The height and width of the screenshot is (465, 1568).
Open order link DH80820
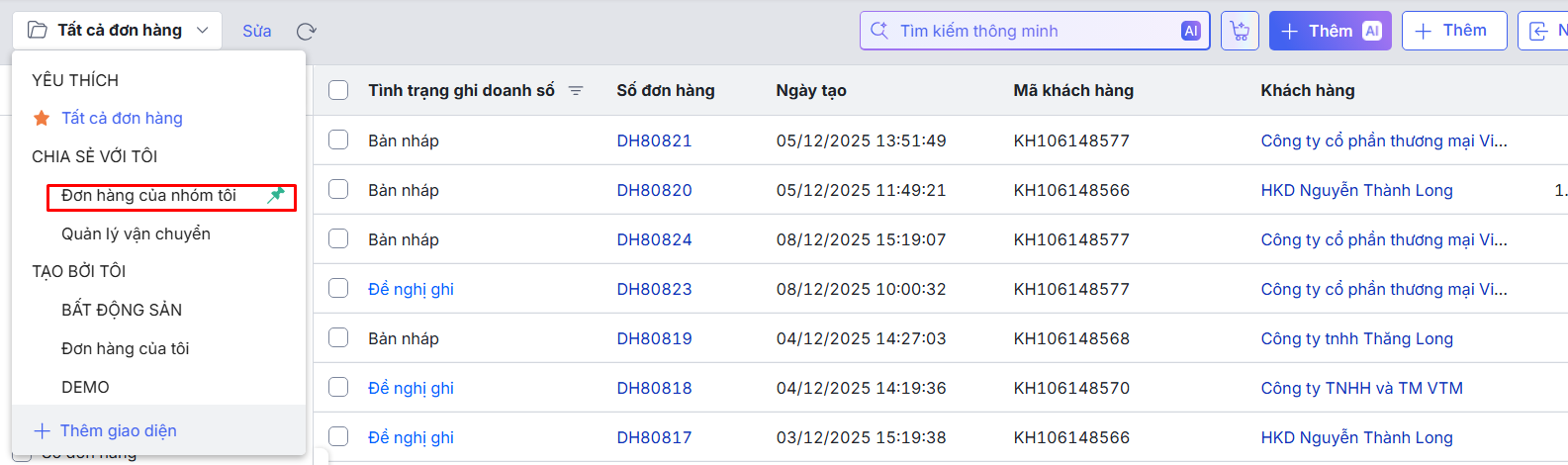point(654,191)
